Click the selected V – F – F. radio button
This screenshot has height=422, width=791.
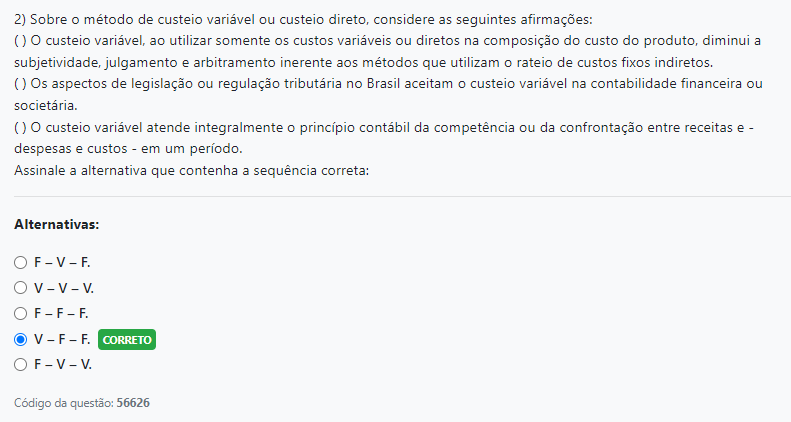(20, 340)
